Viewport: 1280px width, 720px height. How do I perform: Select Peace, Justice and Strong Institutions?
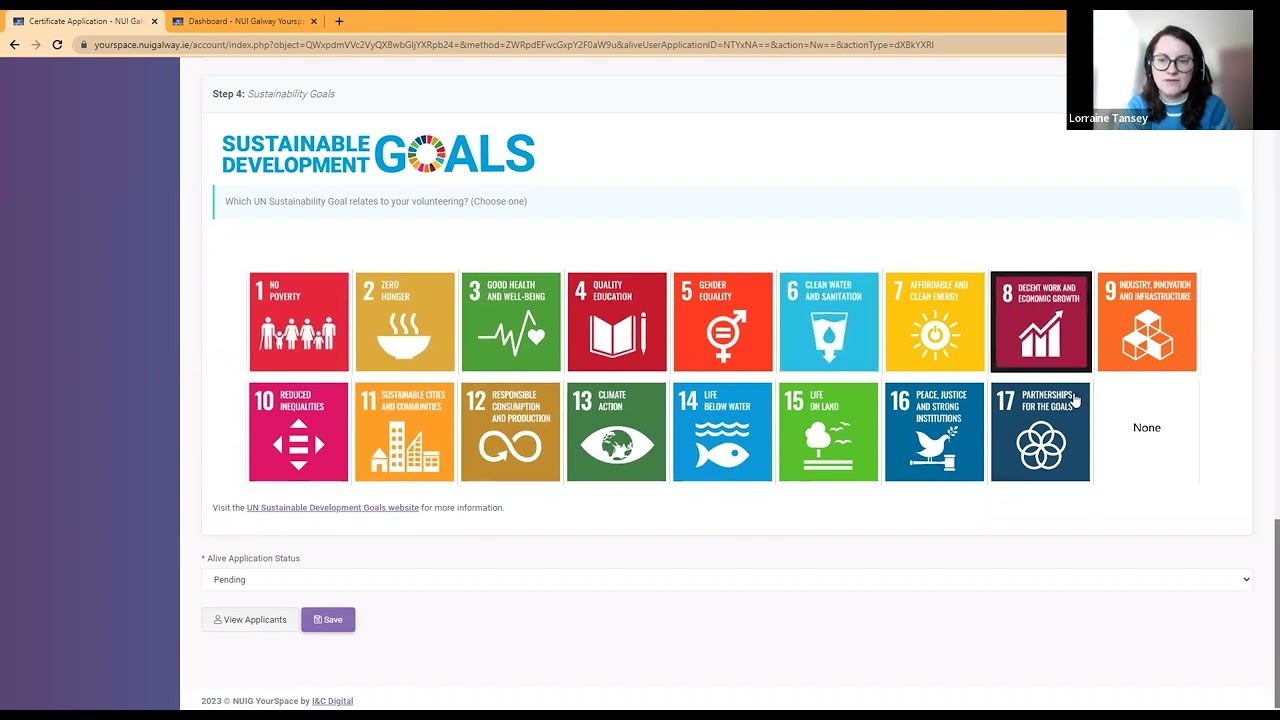(x=935, y=432)
